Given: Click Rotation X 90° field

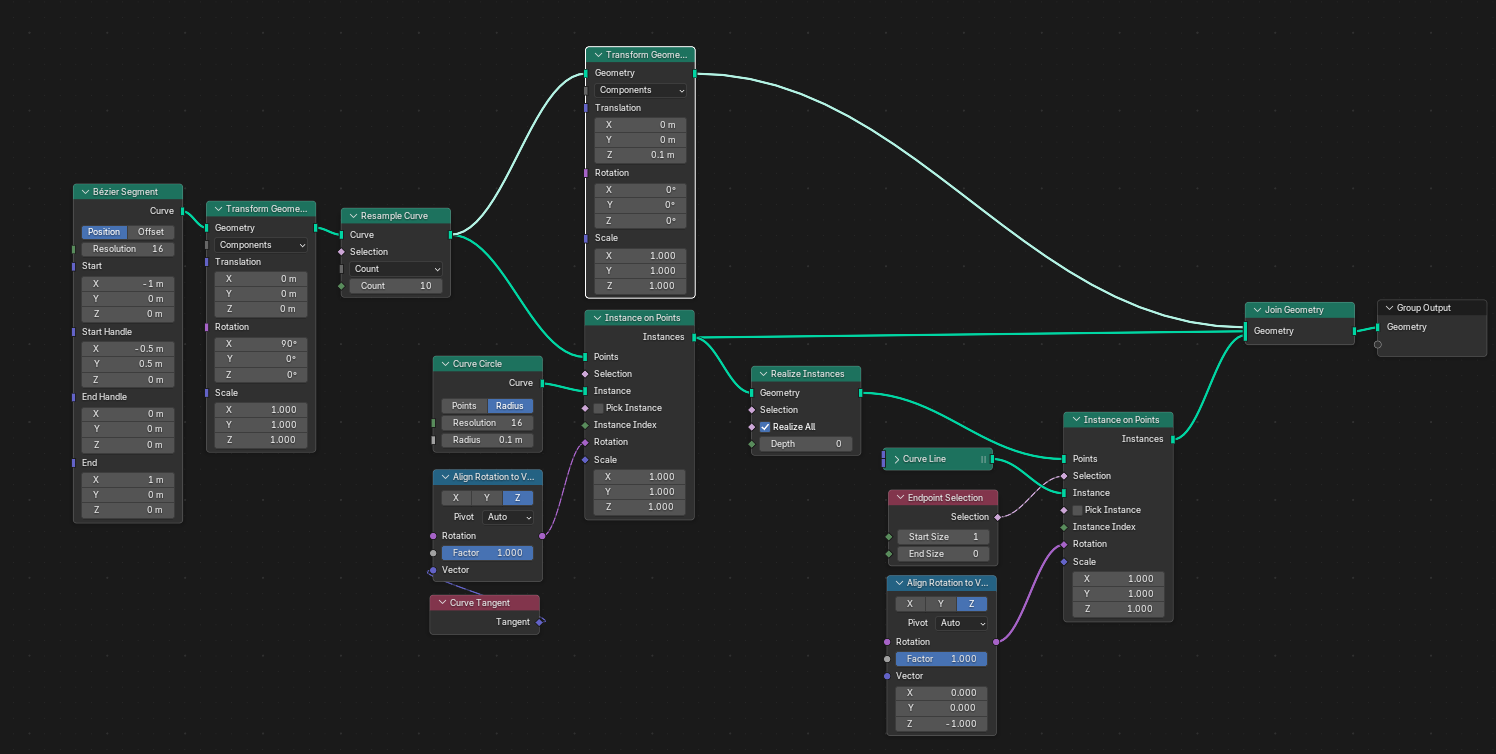Looking at the screenshot, I should point(261,344).
